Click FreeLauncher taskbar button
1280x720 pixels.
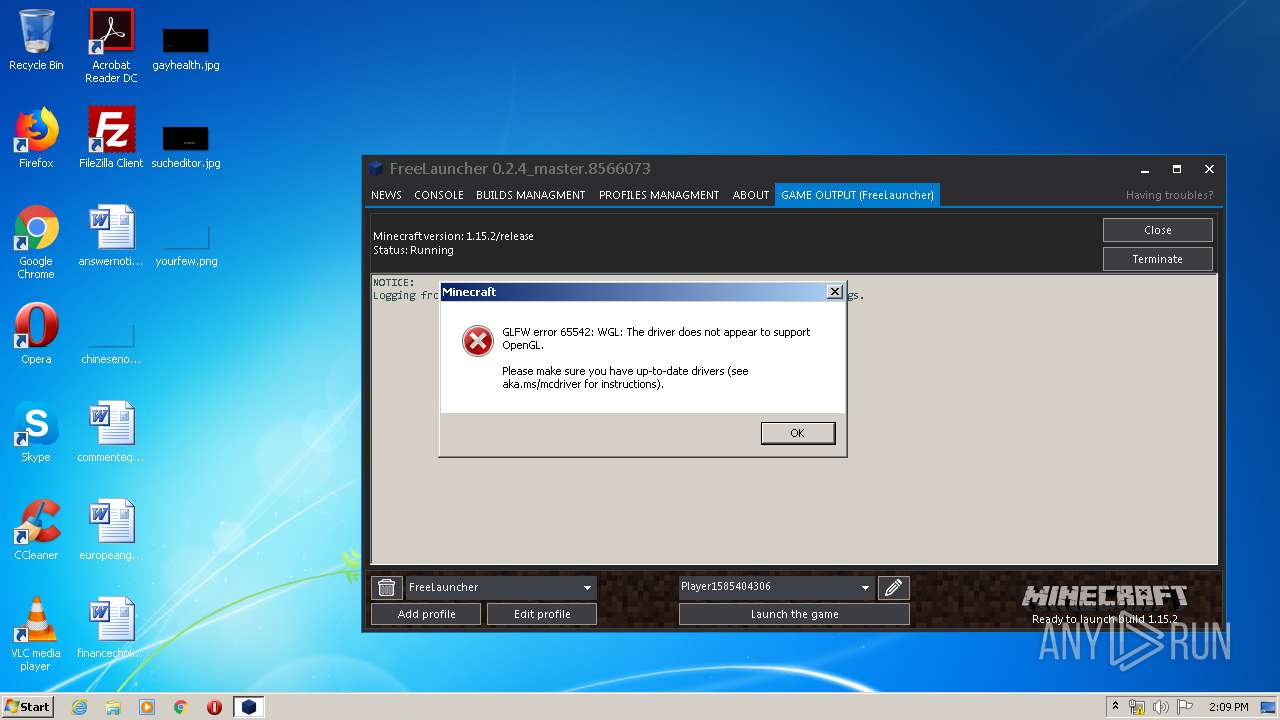[249, 707]
